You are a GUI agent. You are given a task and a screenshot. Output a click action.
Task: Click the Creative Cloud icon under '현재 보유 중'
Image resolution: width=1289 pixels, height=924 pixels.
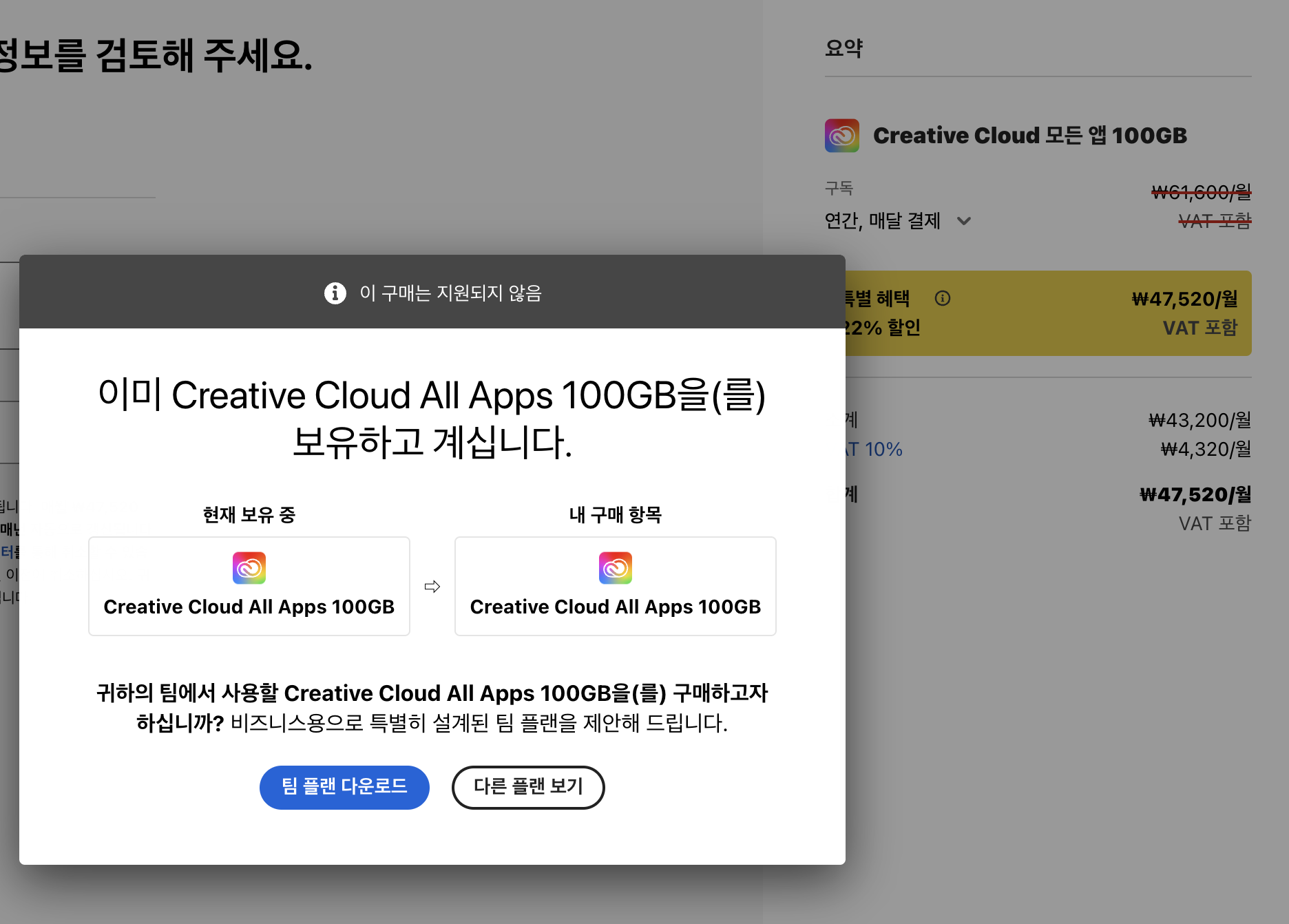[249, 568]
